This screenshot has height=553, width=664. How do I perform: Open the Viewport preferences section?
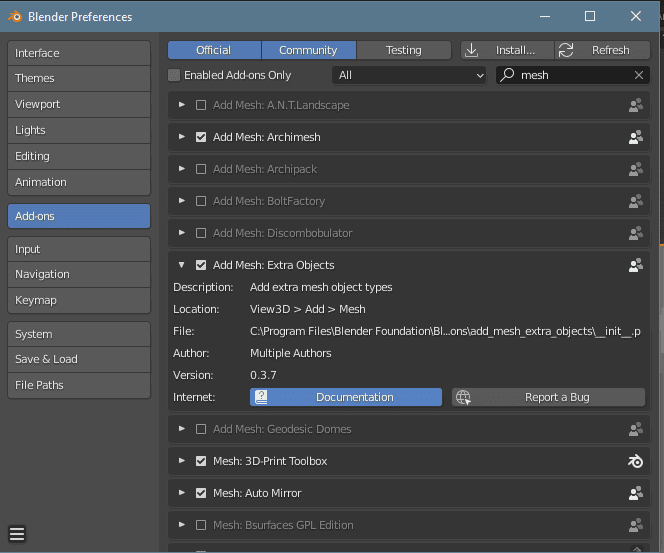[79, 104]
